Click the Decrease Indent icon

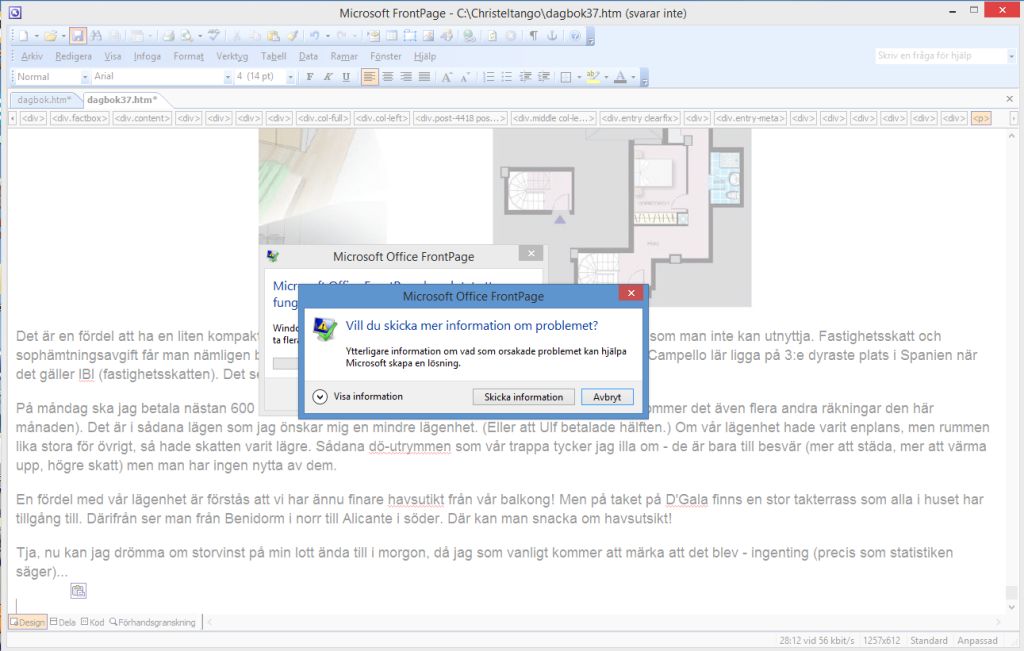[525, 76]
